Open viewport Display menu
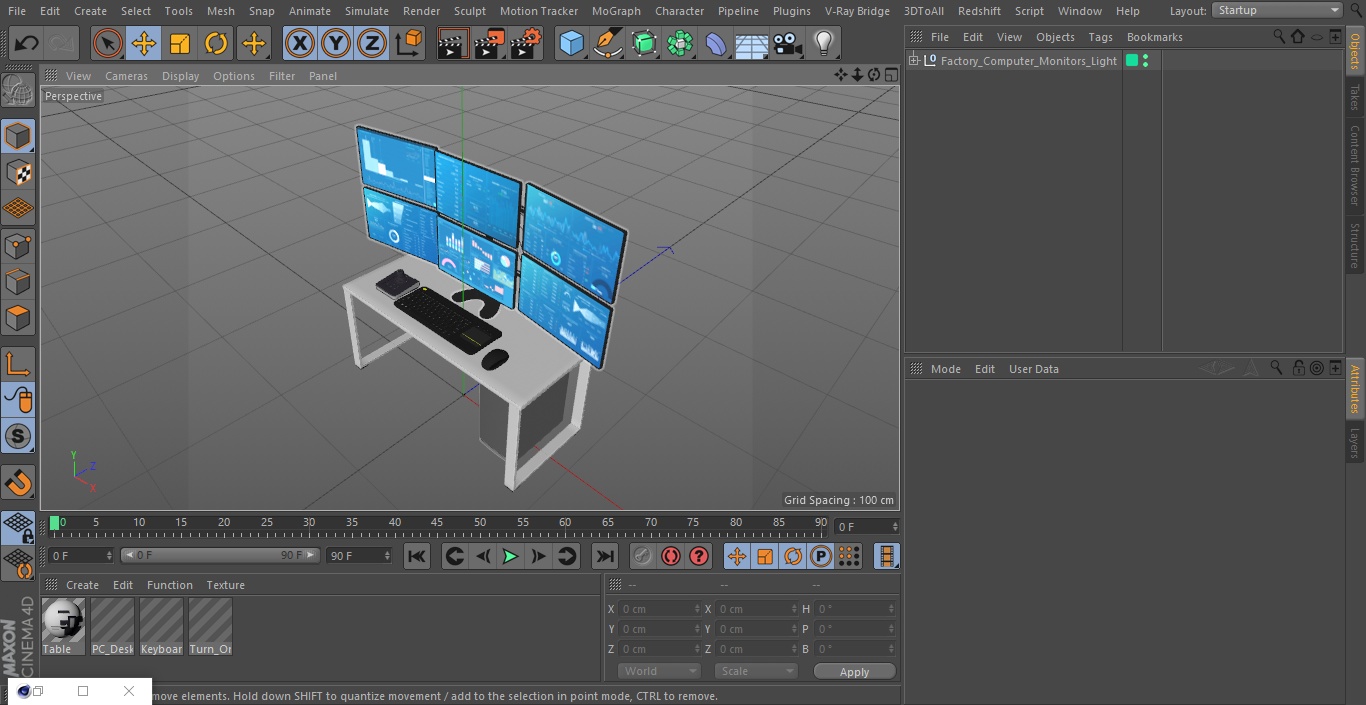The image size is (1366, 705). click(180, 76)
